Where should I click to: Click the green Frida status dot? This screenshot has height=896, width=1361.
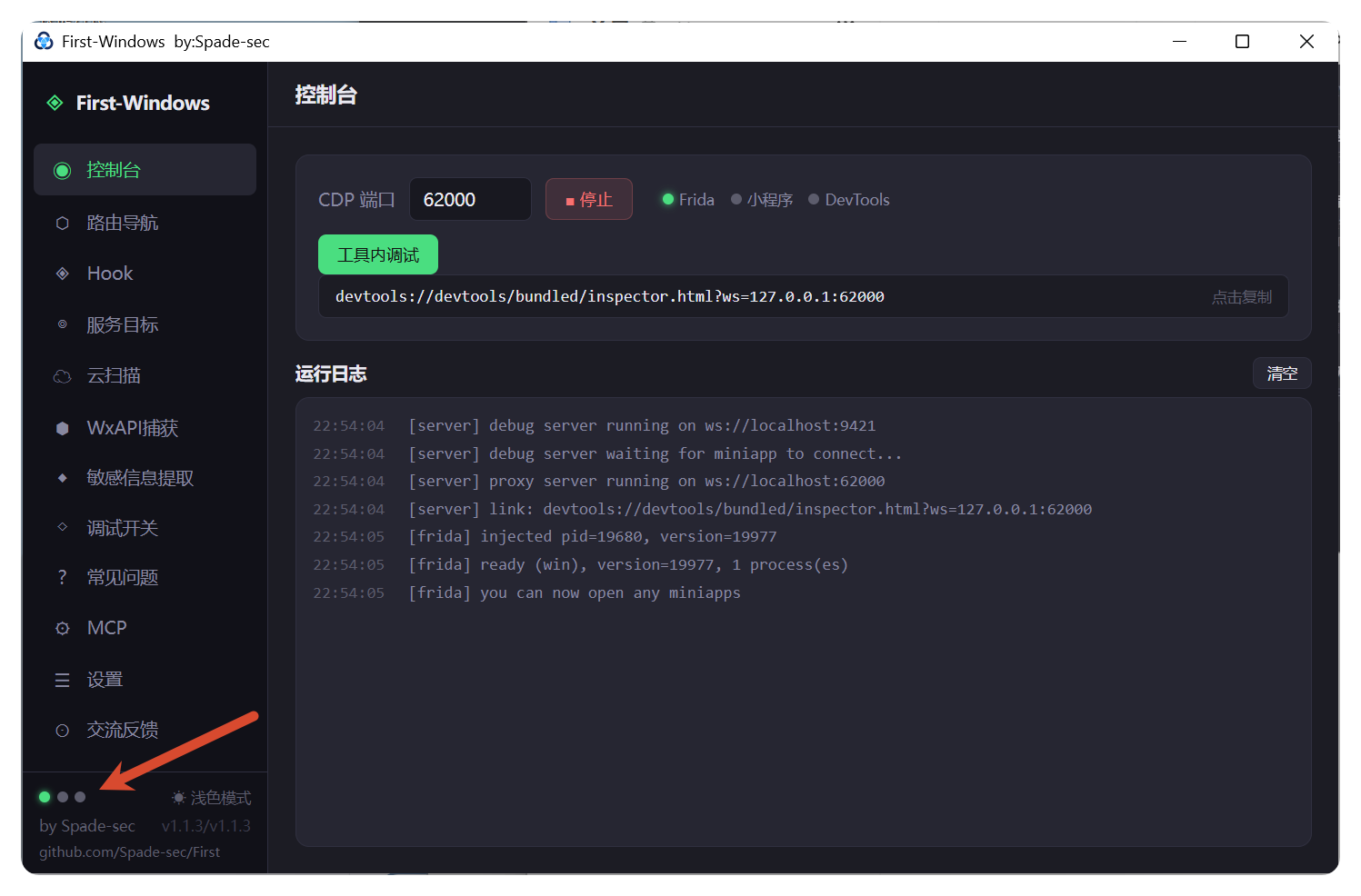tap(668, 199)
